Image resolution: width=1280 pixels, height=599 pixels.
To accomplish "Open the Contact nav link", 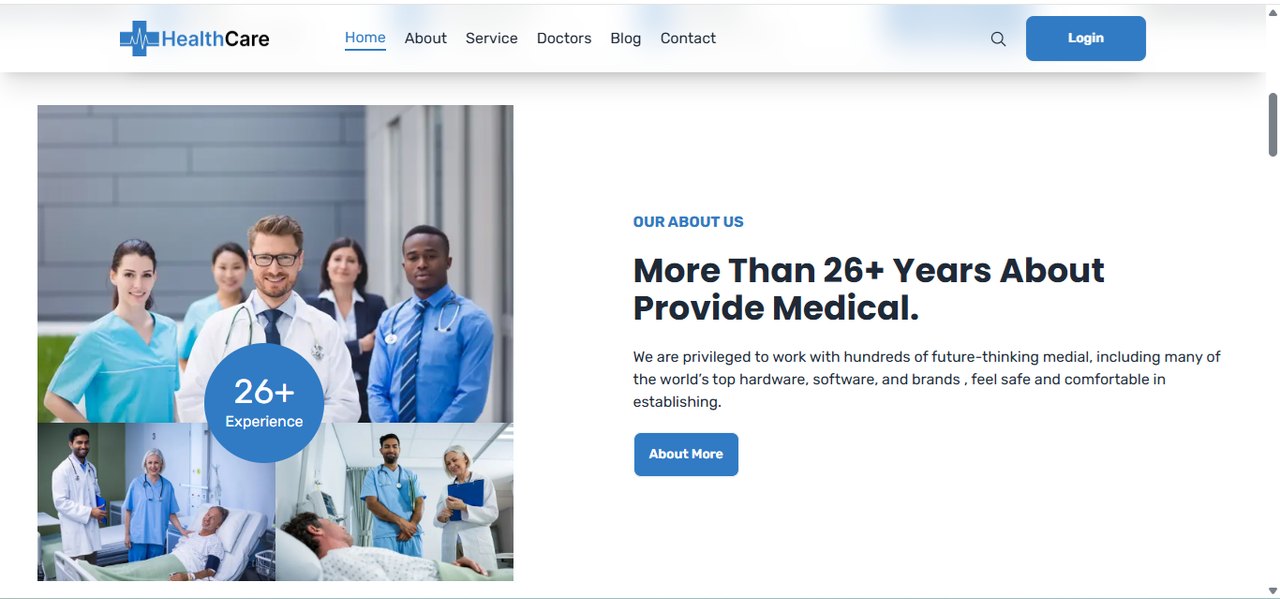I will click(688, 38).
